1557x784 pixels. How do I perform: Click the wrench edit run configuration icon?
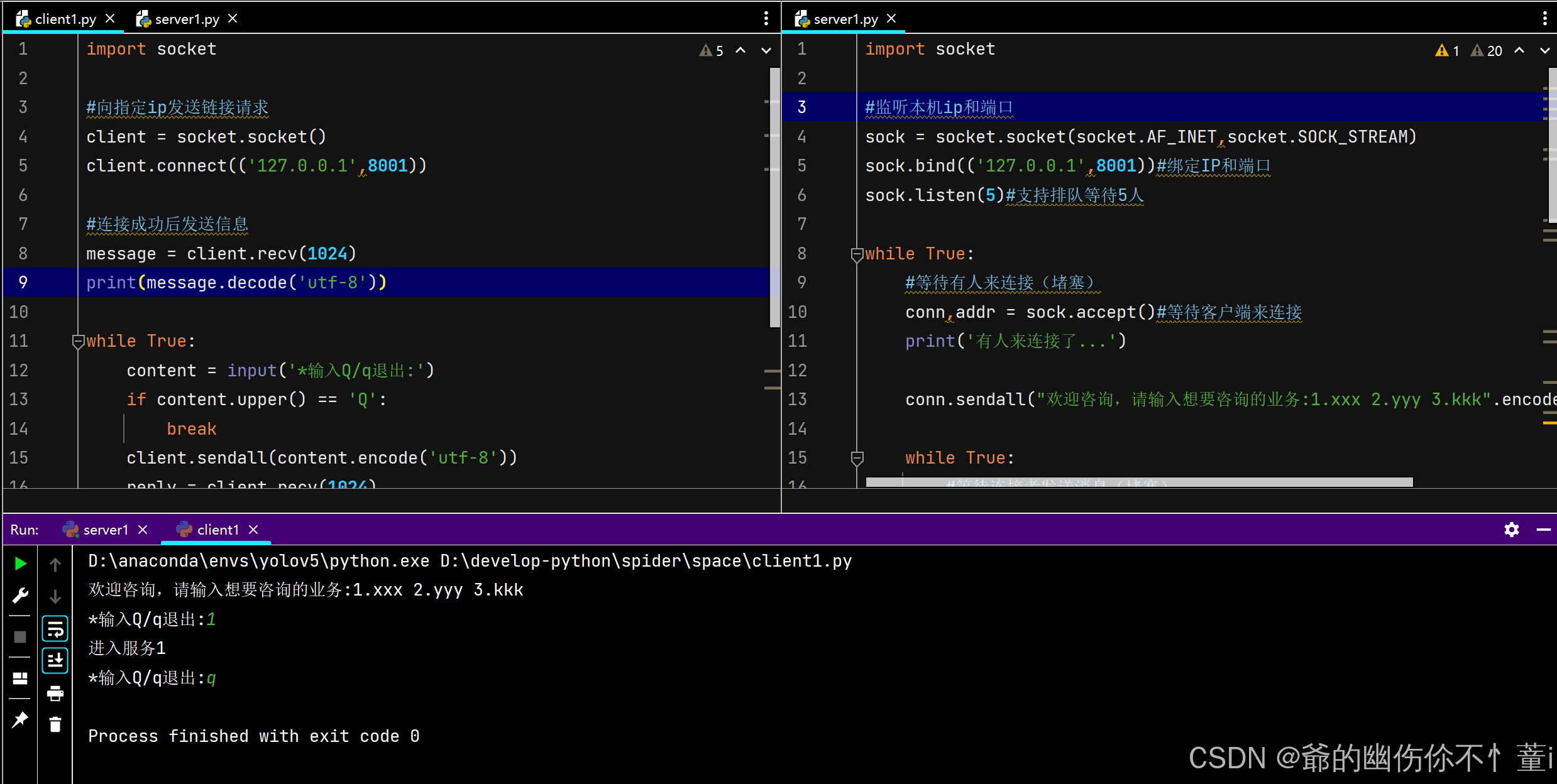pos(20,595)
